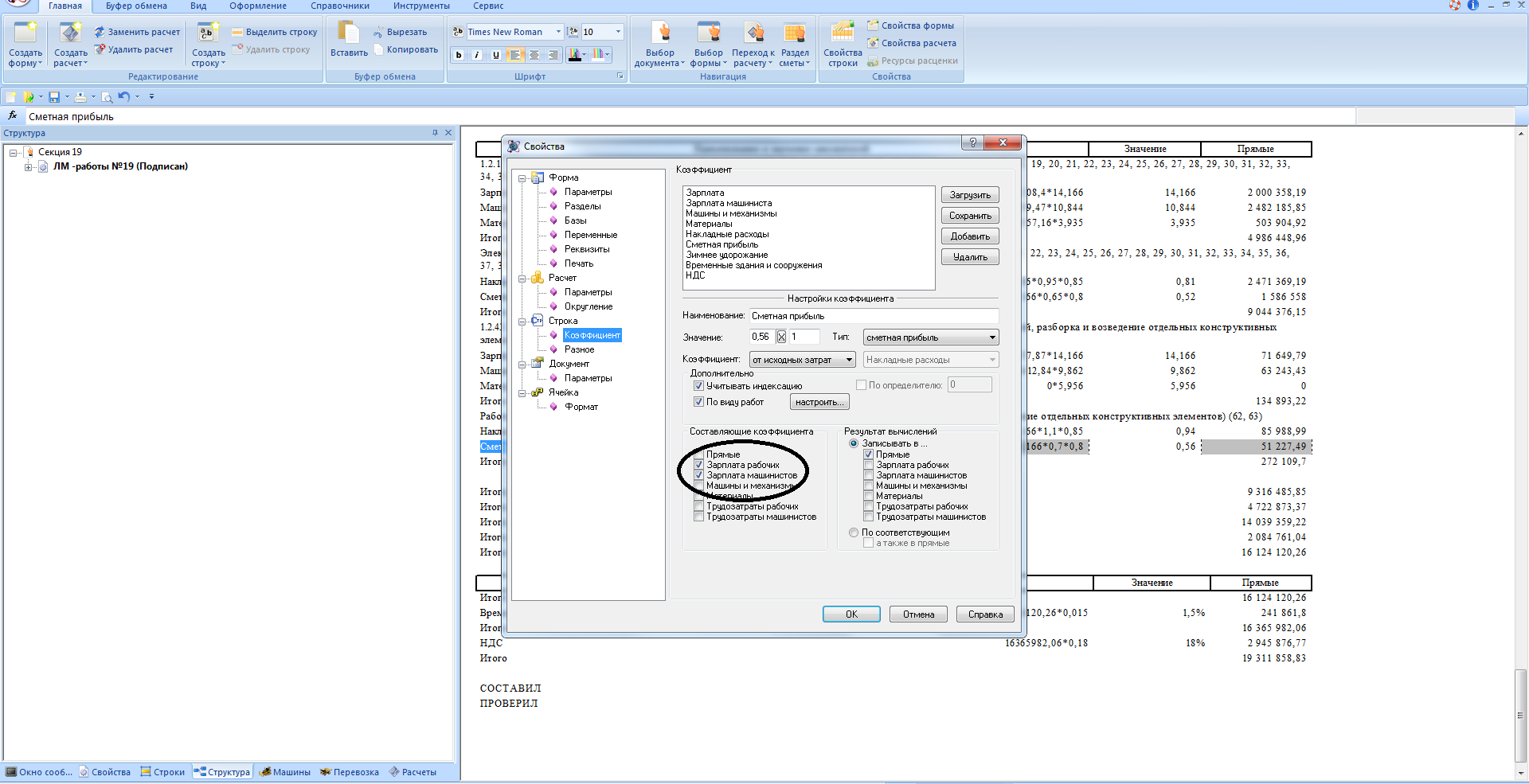Click the Загрузить button in dialog
The image size is (1529, 784).
point(969,195)
